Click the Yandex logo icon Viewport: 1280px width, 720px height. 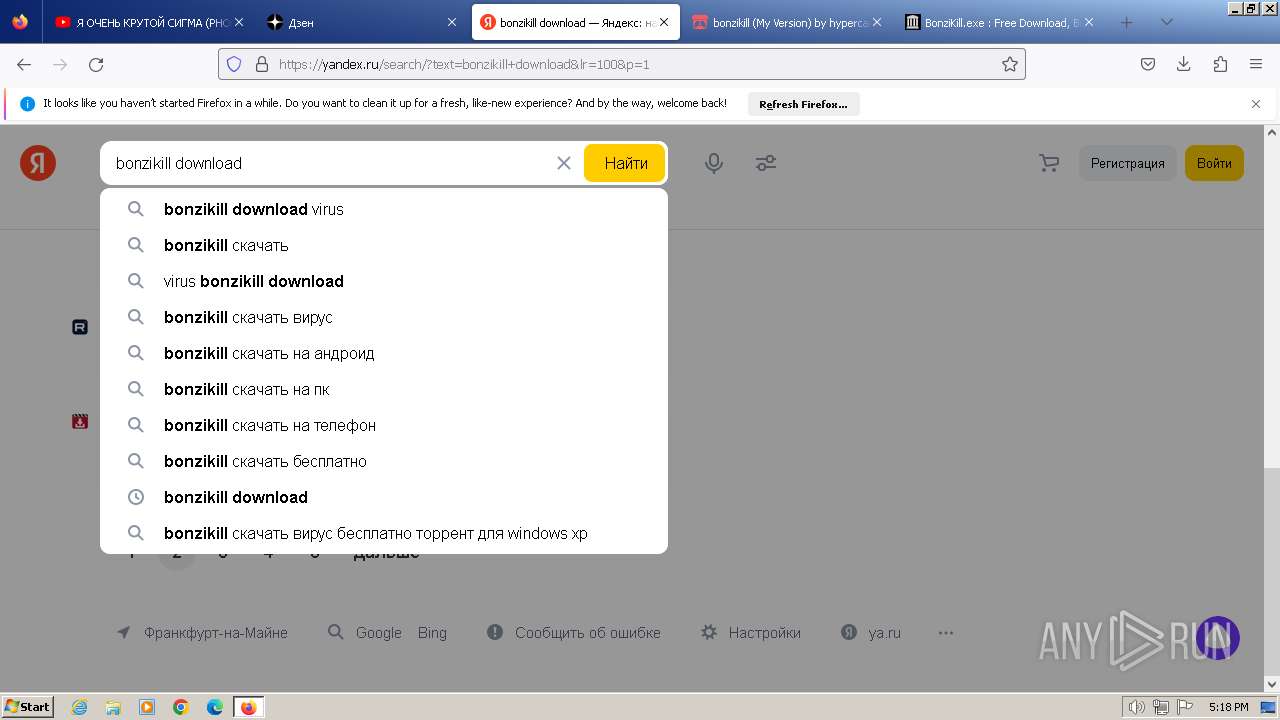(x=38, y=162)
